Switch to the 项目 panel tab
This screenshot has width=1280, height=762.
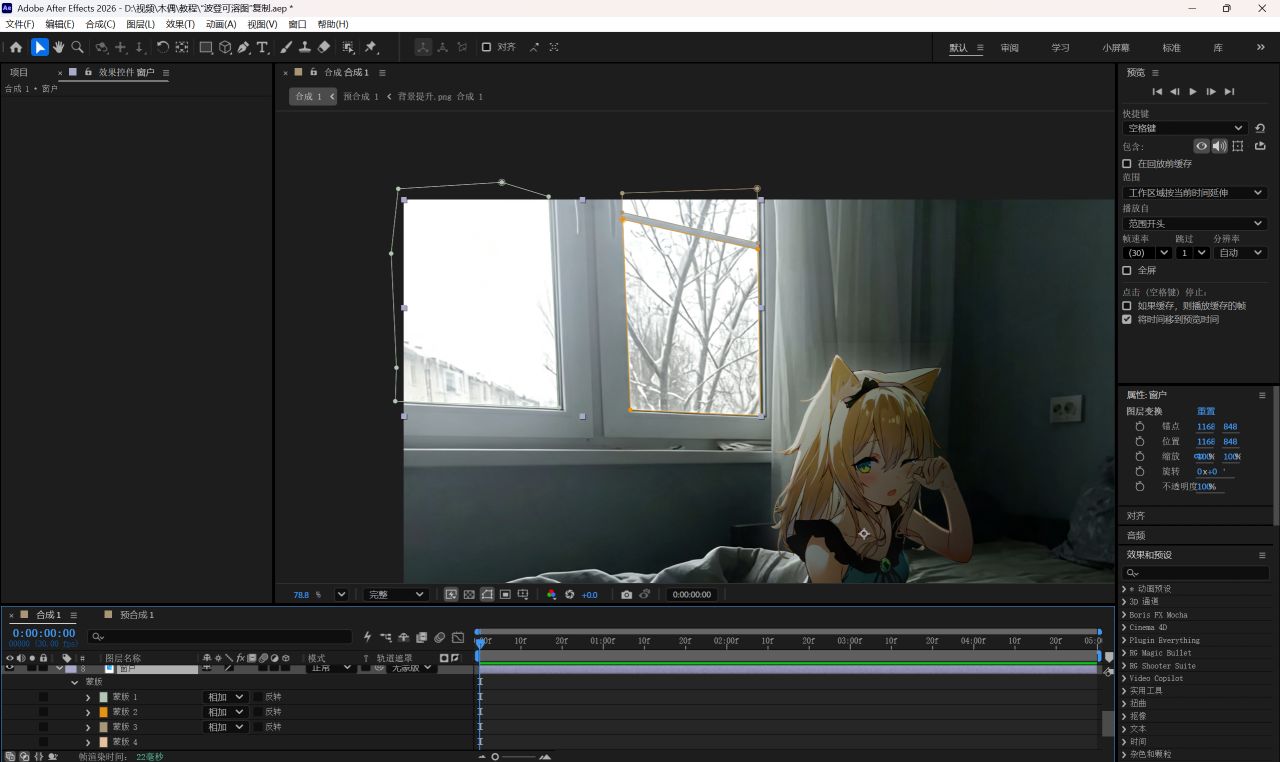[19, 73]
